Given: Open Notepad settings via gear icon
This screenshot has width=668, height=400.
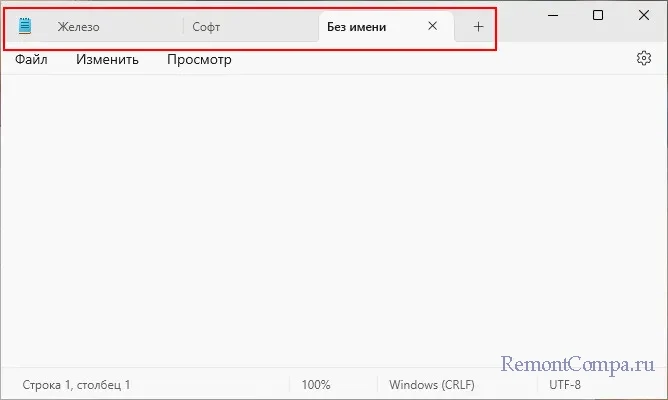Looking at the screenshot, I should point(644,59).
